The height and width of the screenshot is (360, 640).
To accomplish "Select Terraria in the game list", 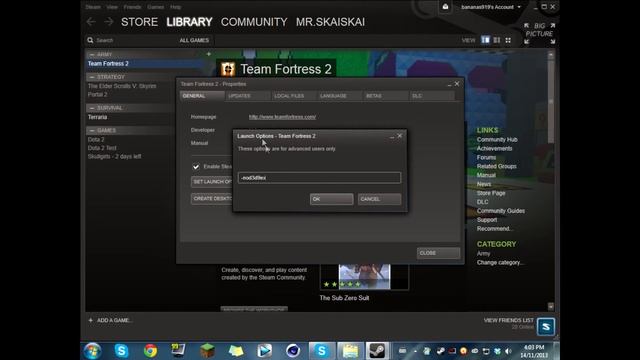I will point(97,117).
